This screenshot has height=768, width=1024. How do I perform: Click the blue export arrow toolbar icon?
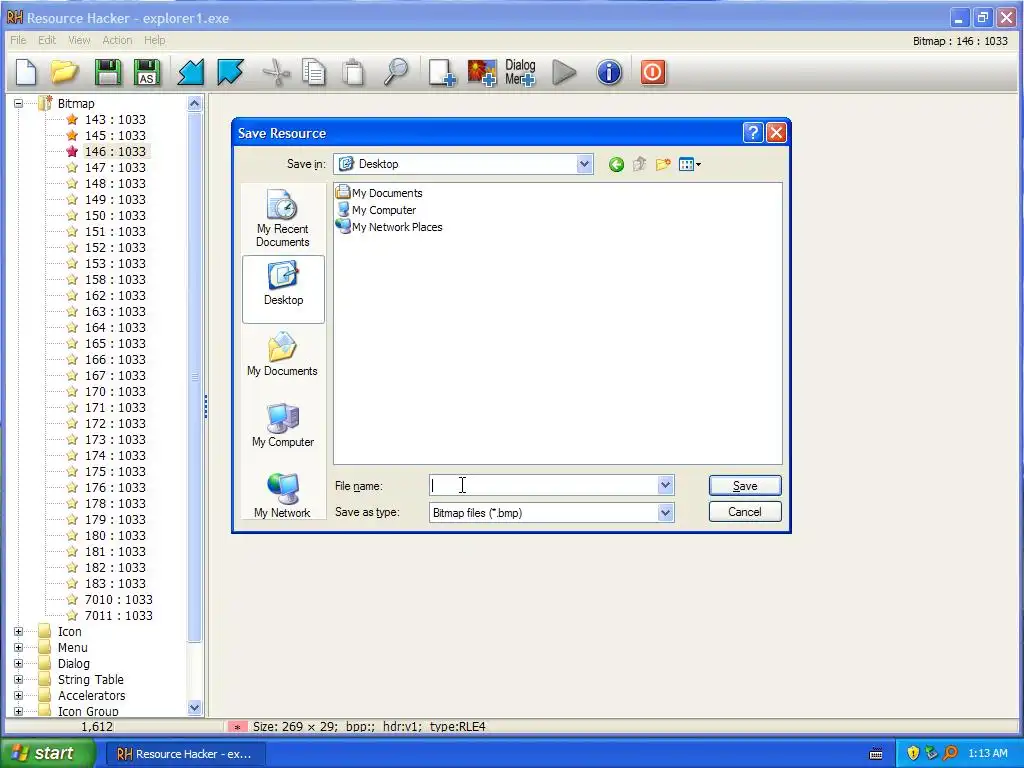click(x=230, y=72)
